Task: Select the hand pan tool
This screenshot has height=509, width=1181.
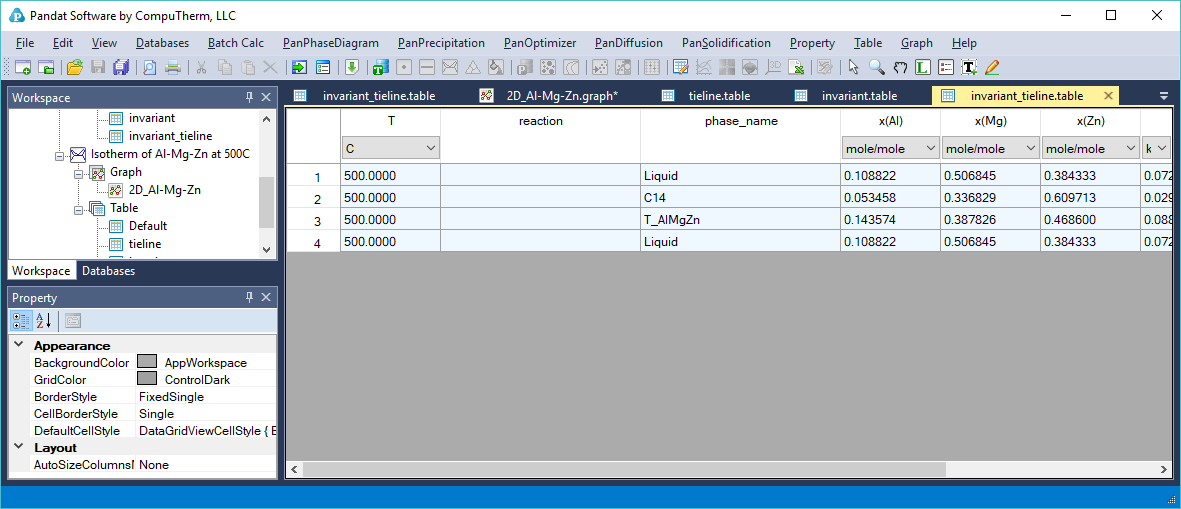Action: 899,67
